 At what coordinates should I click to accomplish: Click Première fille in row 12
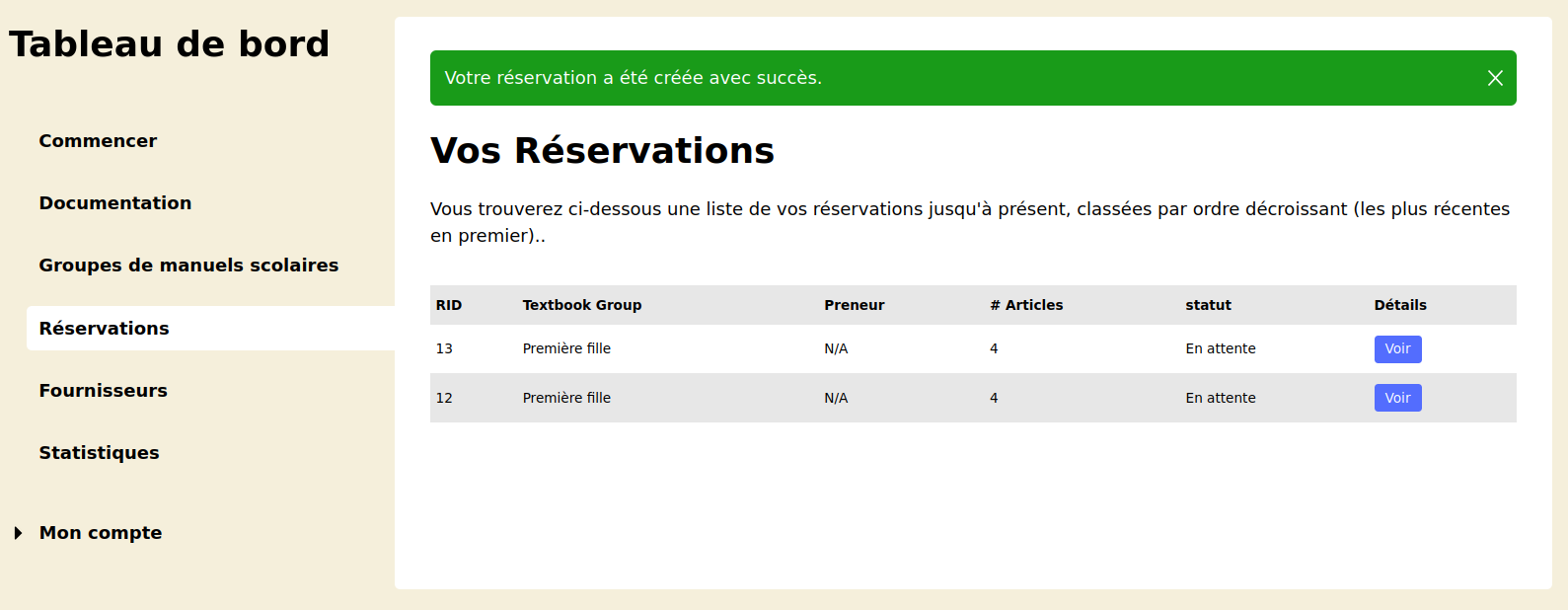pyautogui.click(x=566, y=398)
